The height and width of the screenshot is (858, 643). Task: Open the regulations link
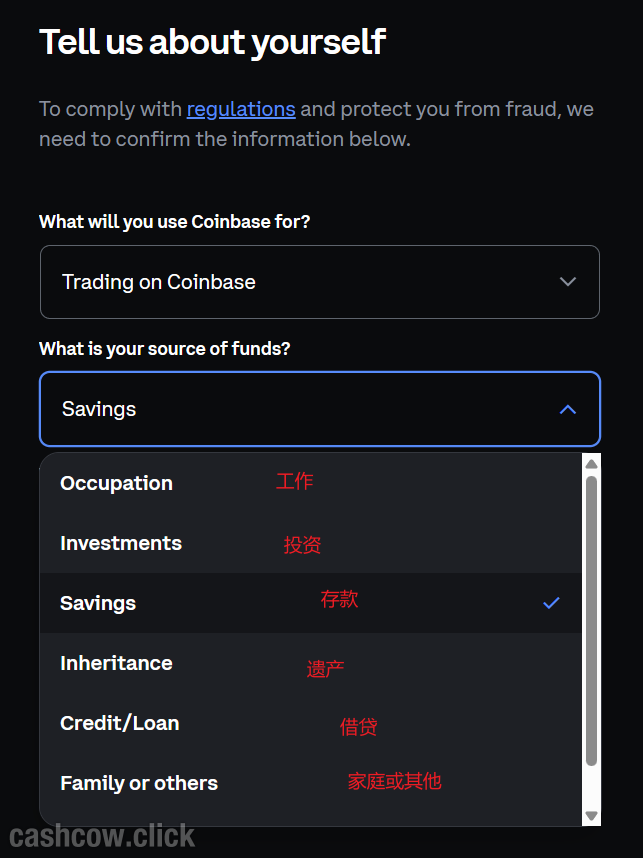pos(240,109)
